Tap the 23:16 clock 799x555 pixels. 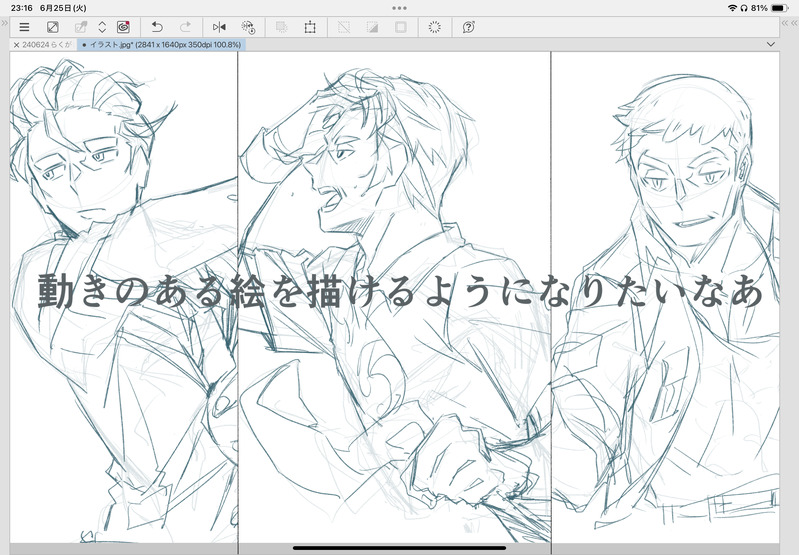21,8
